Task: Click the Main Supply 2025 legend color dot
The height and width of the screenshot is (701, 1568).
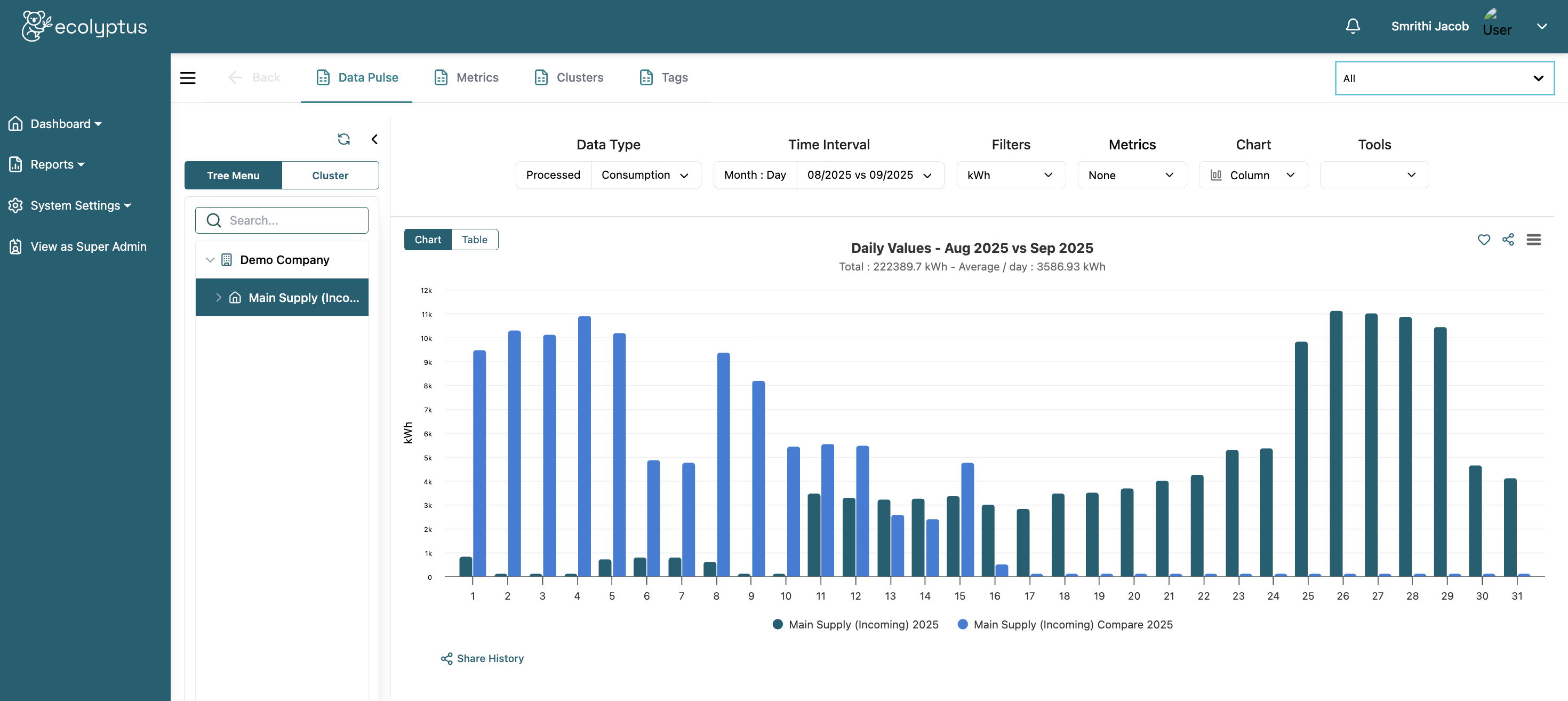Action: coord(777,624)
